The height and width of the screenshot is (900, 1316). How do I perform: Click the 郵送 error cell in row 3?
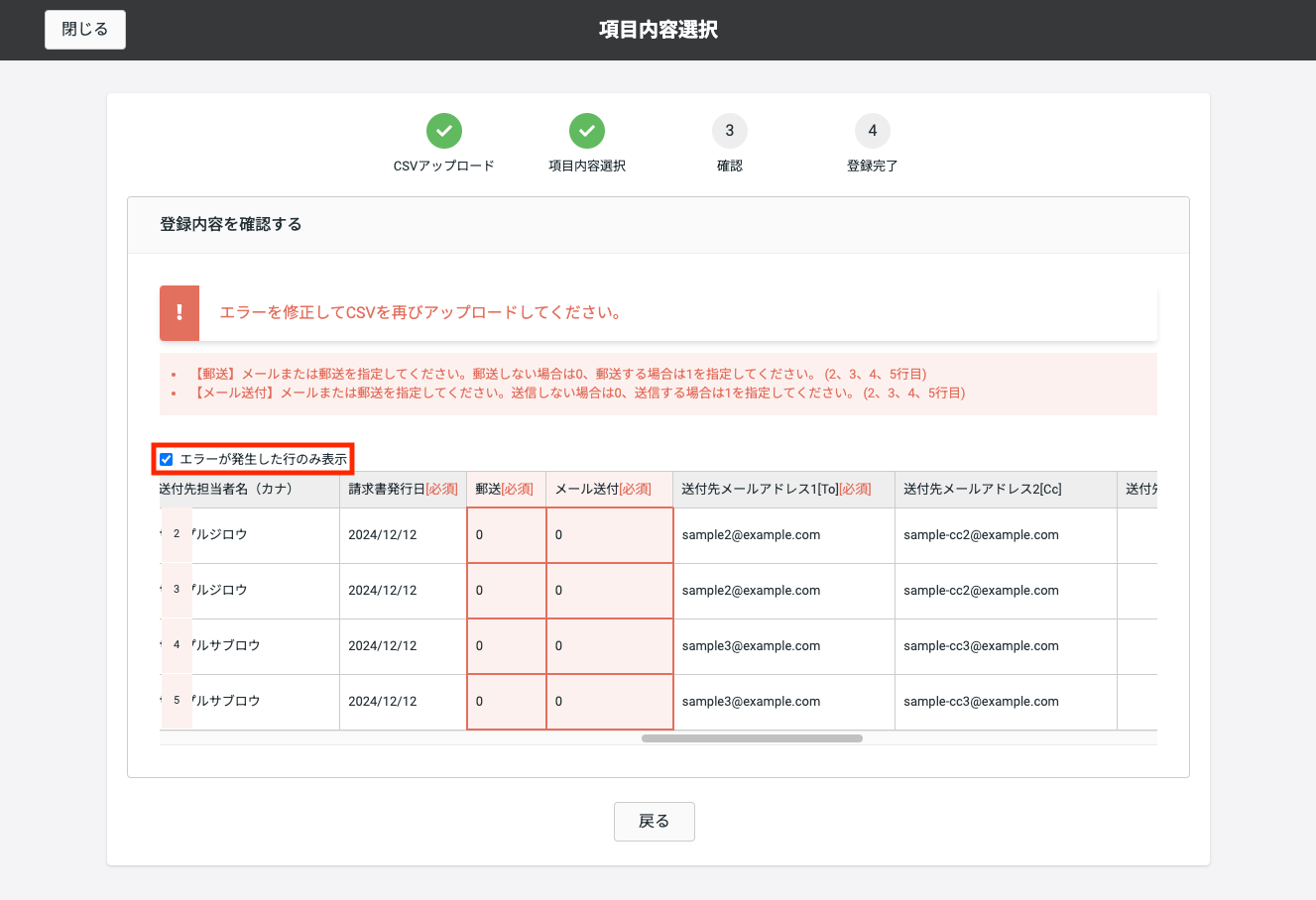[506, 591]
